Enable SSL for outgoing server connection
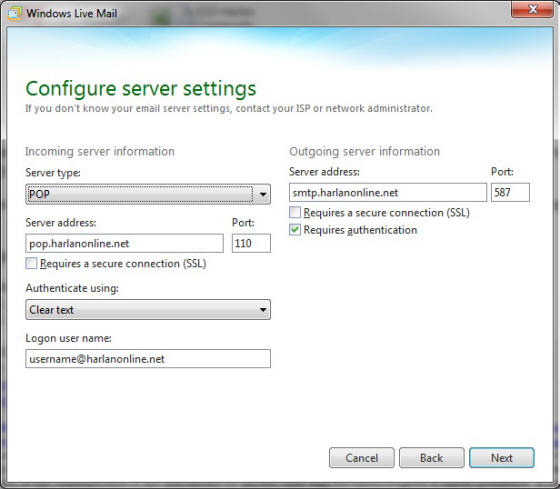Image resolution: width=560 pixels, height=489 pixels. [295, 213]
